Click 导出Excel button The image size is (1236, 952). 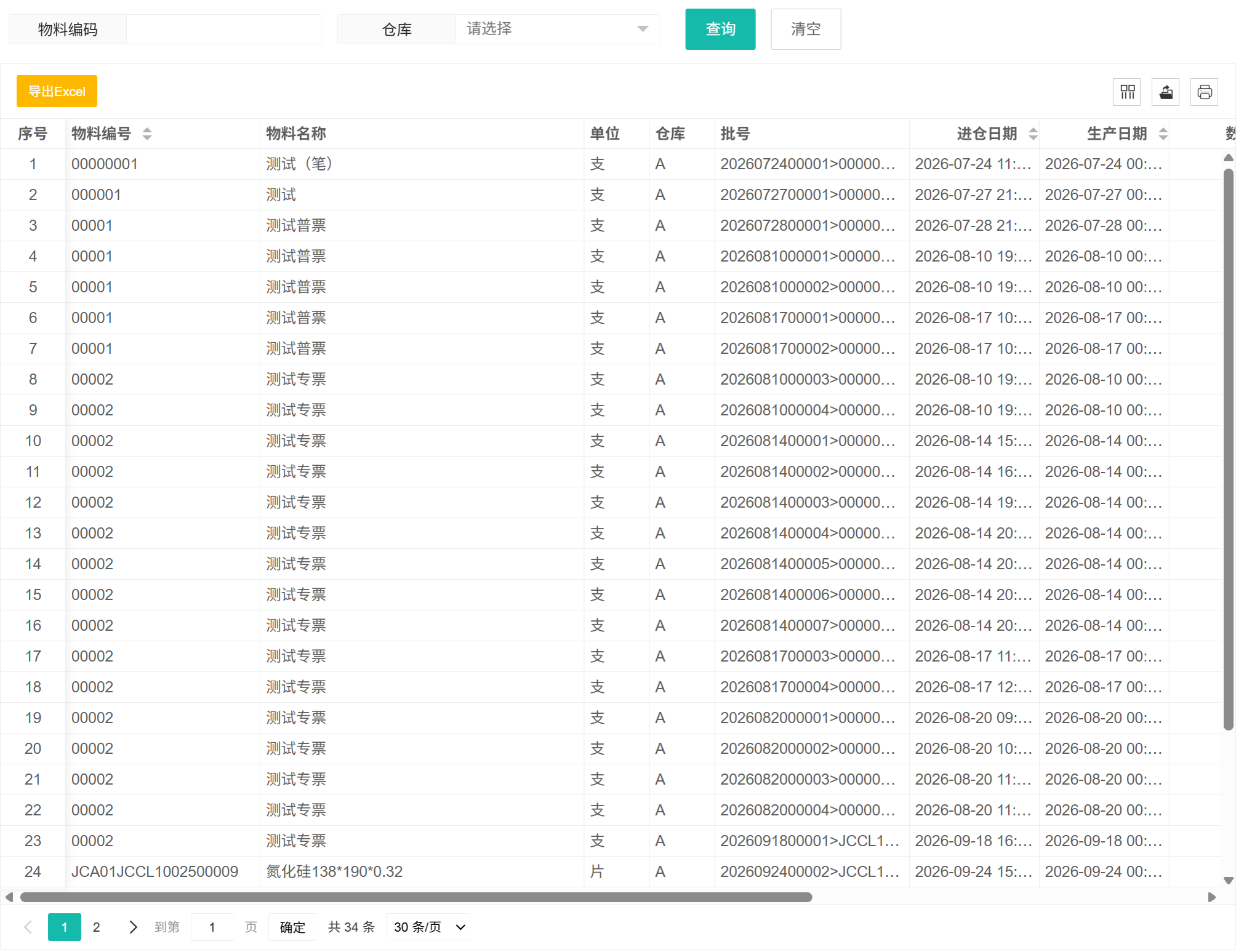pyautogui.click(x=57, y=91)
